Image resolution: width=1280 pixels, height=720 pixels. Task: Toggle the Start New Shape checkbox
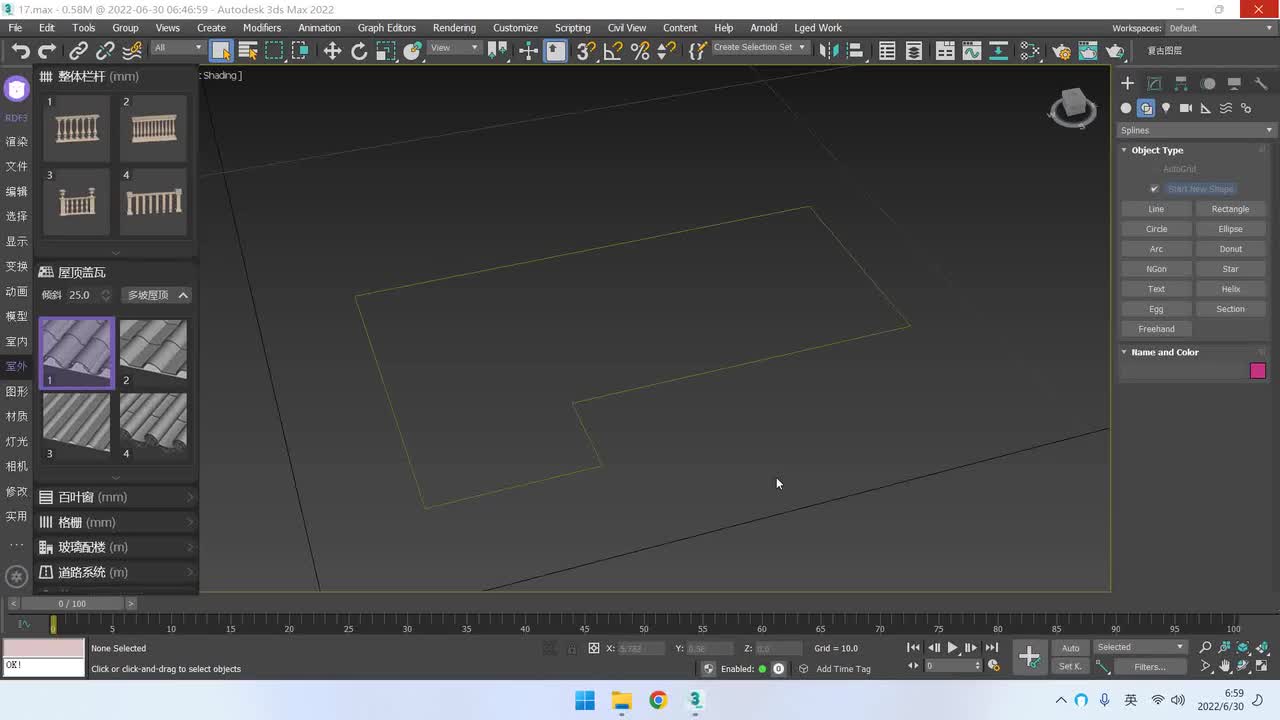point(1154,189)
